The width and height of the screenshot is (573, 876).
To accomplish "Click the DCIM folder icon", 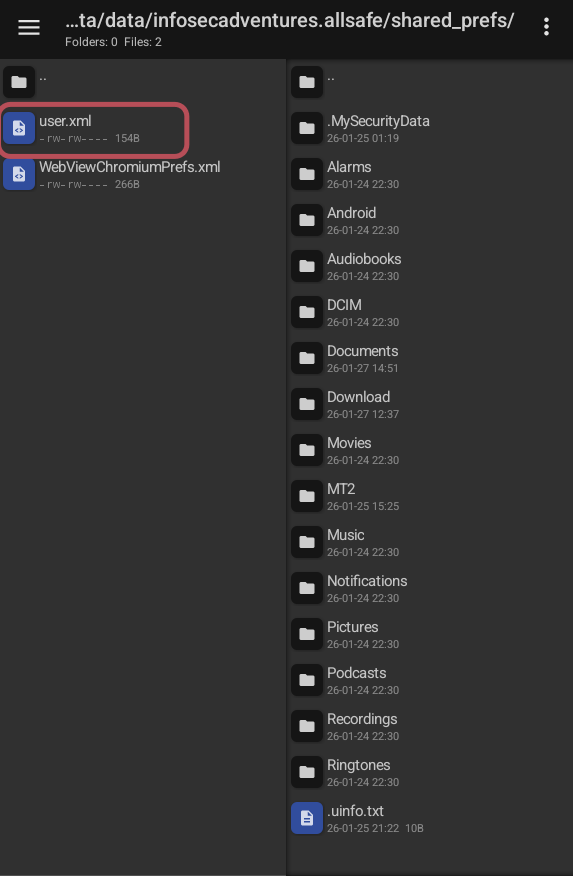I will click(x=307, y=312).
